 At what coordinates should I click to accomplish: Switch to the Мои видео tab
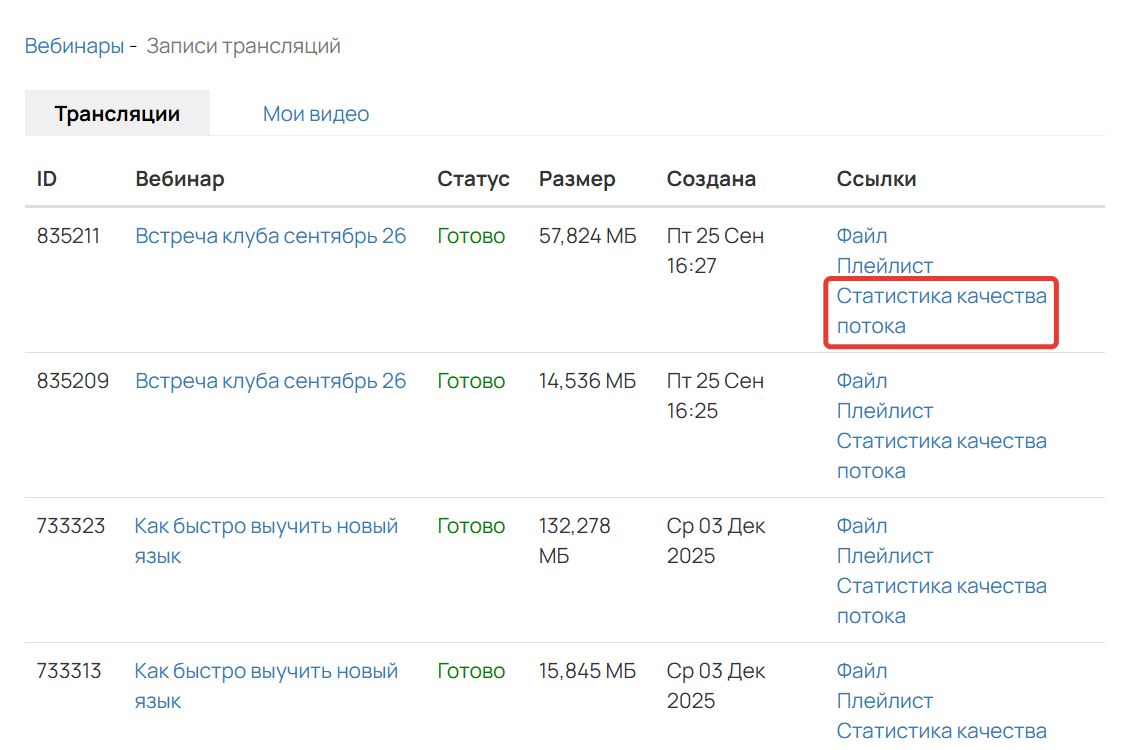click(316, 114)
